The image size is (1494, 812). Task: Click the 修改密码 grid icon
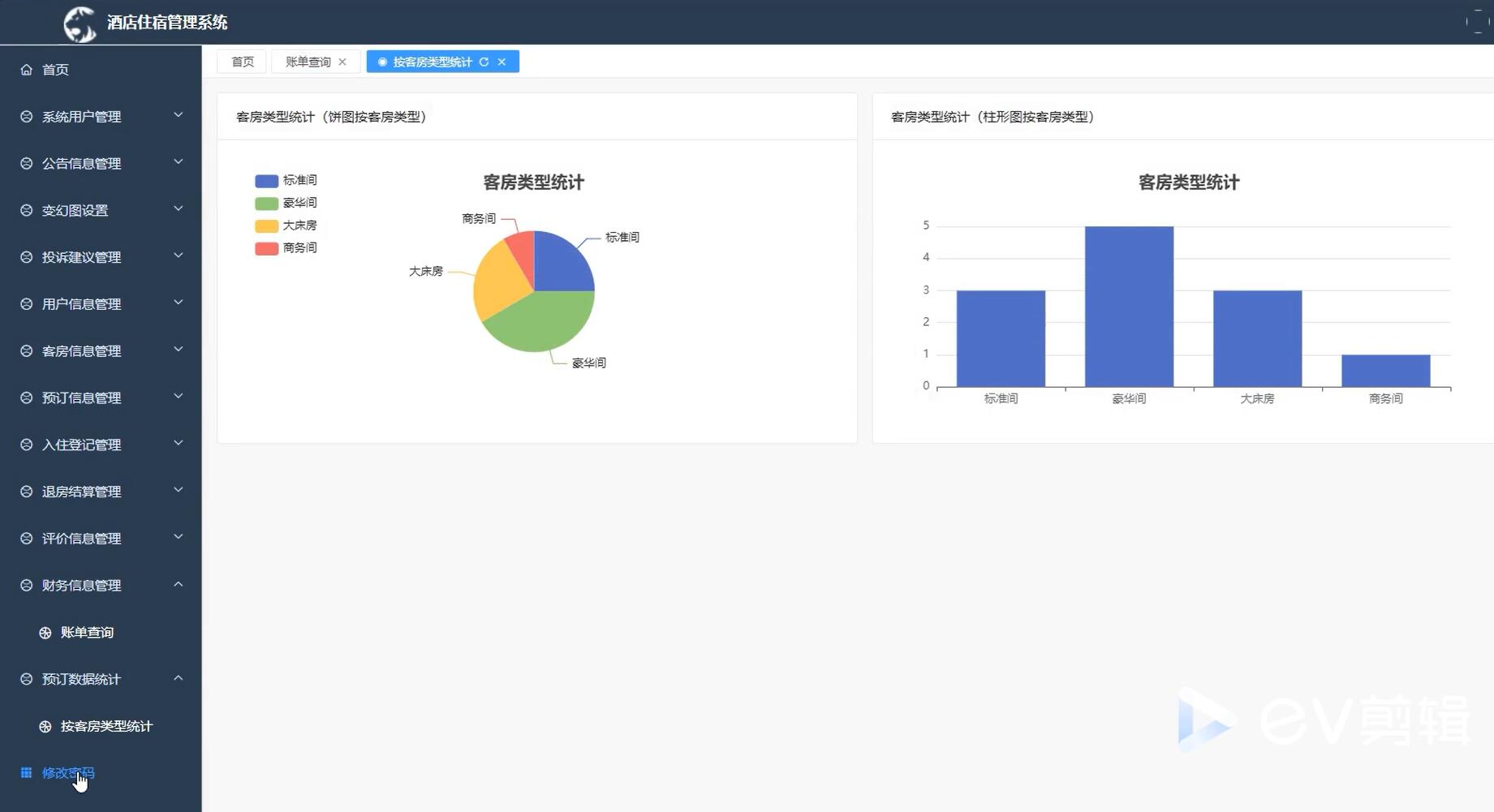pos(25,772)
